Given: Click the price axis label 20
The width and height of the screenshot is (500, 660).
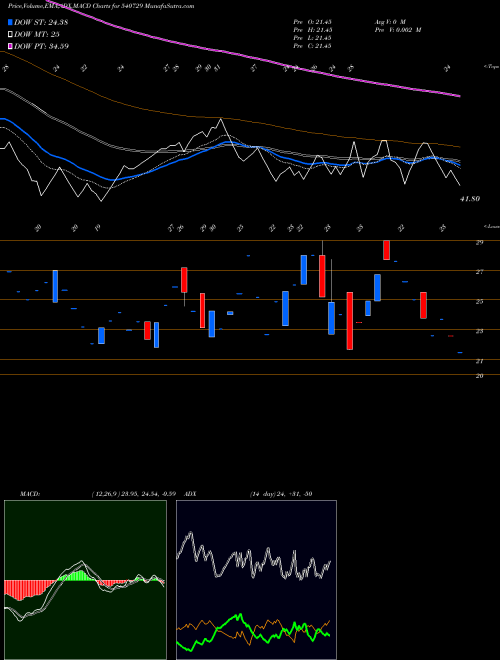Looking at the screenshot, I should (x=479, y=376).
